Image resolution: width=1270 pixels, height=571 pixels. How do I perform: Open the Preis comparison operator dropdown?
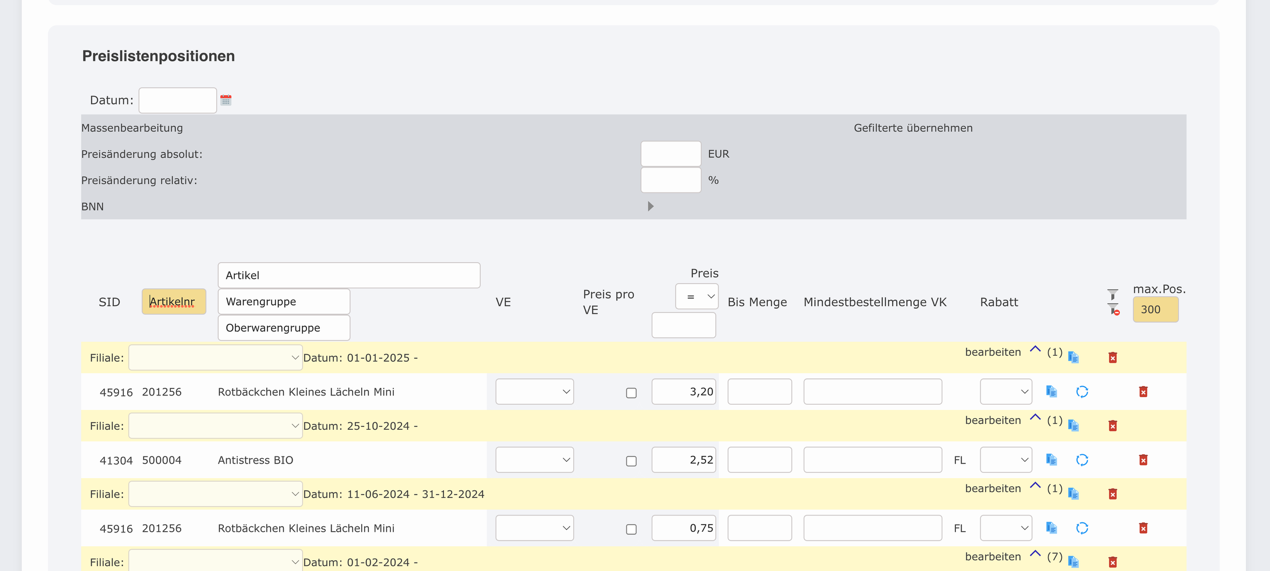[696, 296]
